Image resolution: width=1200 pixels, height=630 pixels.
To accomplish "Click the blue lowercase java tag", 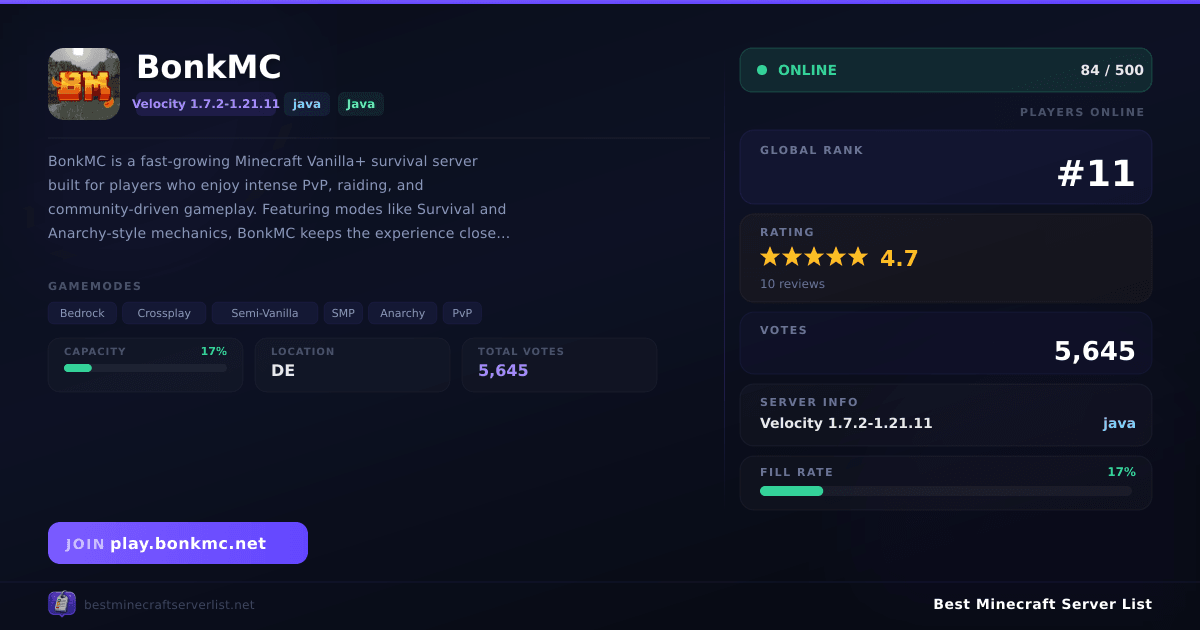I will click(307, 104).
